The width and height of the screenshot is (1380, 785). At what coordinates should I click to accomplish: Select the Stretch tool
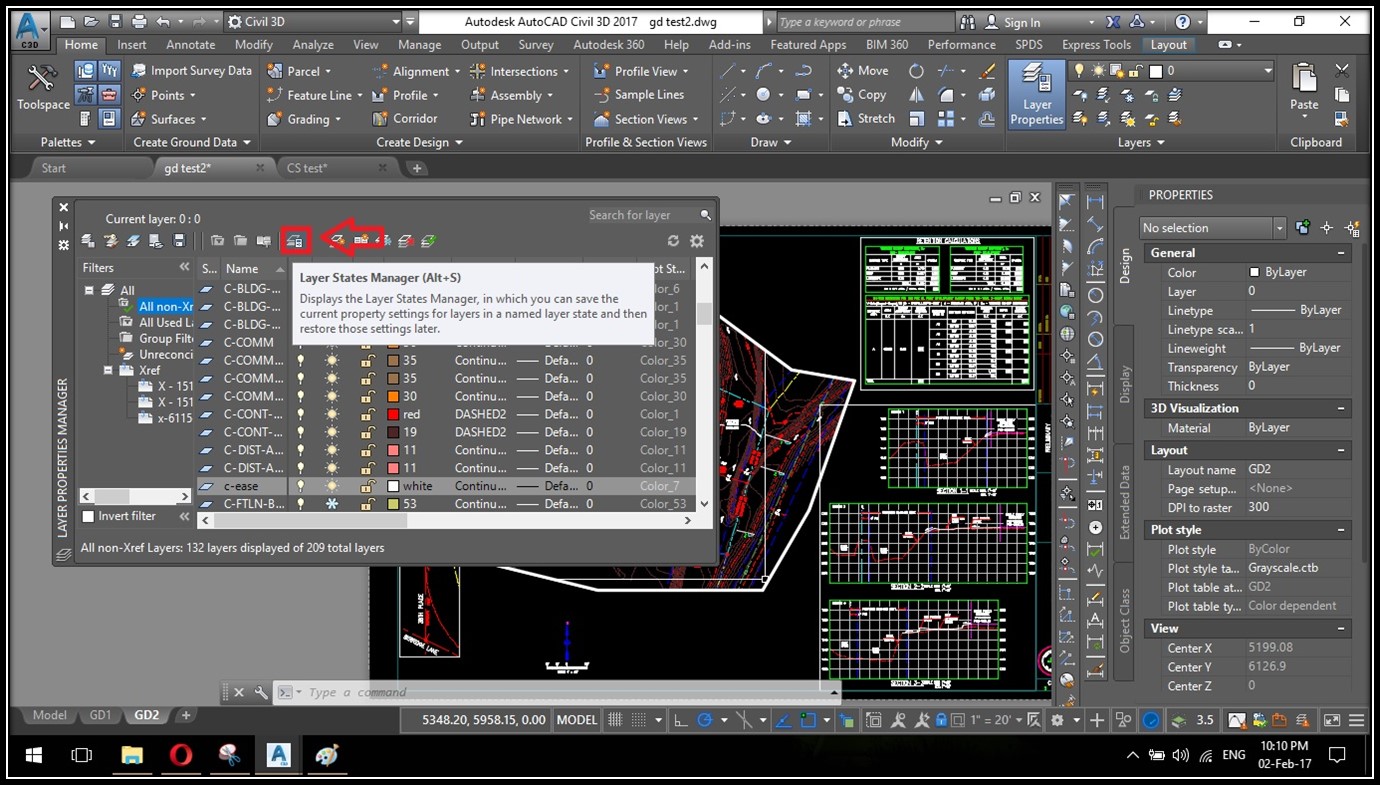(865, 118)
